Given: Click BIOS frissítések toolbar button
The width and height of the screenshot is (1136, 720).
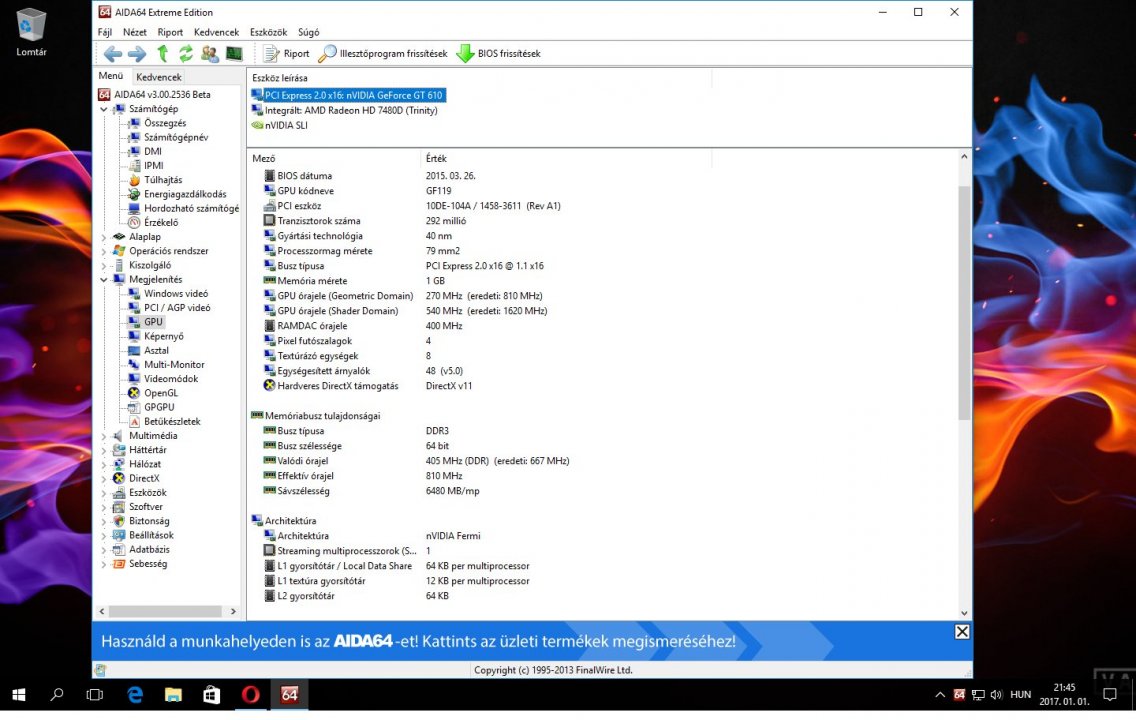Looking at the screenshot, I should pyautogui.click(x=498, y=54).
